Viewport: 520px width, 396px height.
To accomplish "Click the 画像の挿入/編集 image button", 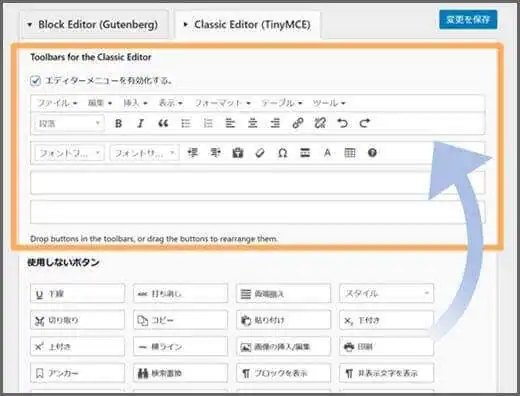I will (283, 346).
